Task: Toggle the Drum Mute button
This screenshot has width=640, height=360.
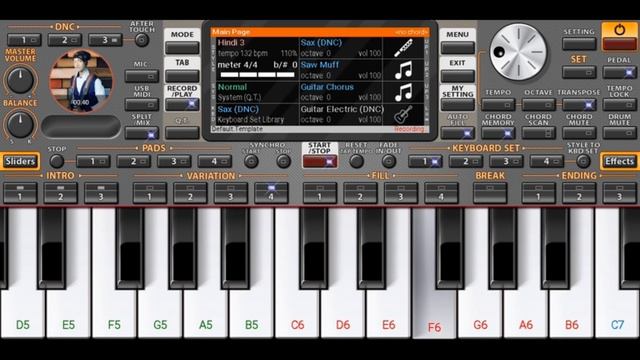Action: 620,133
